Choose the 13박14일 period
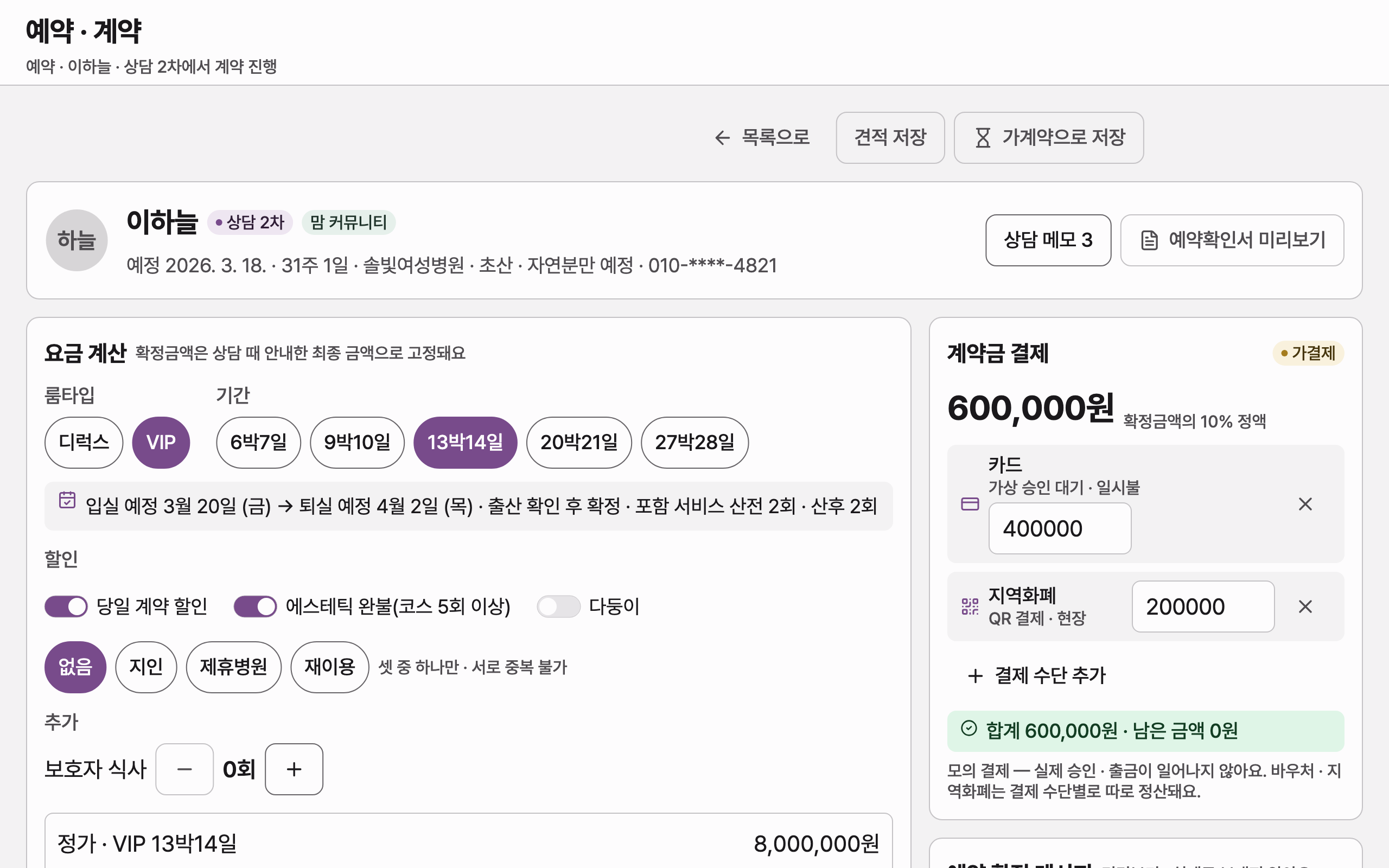 tap(466, 443)
